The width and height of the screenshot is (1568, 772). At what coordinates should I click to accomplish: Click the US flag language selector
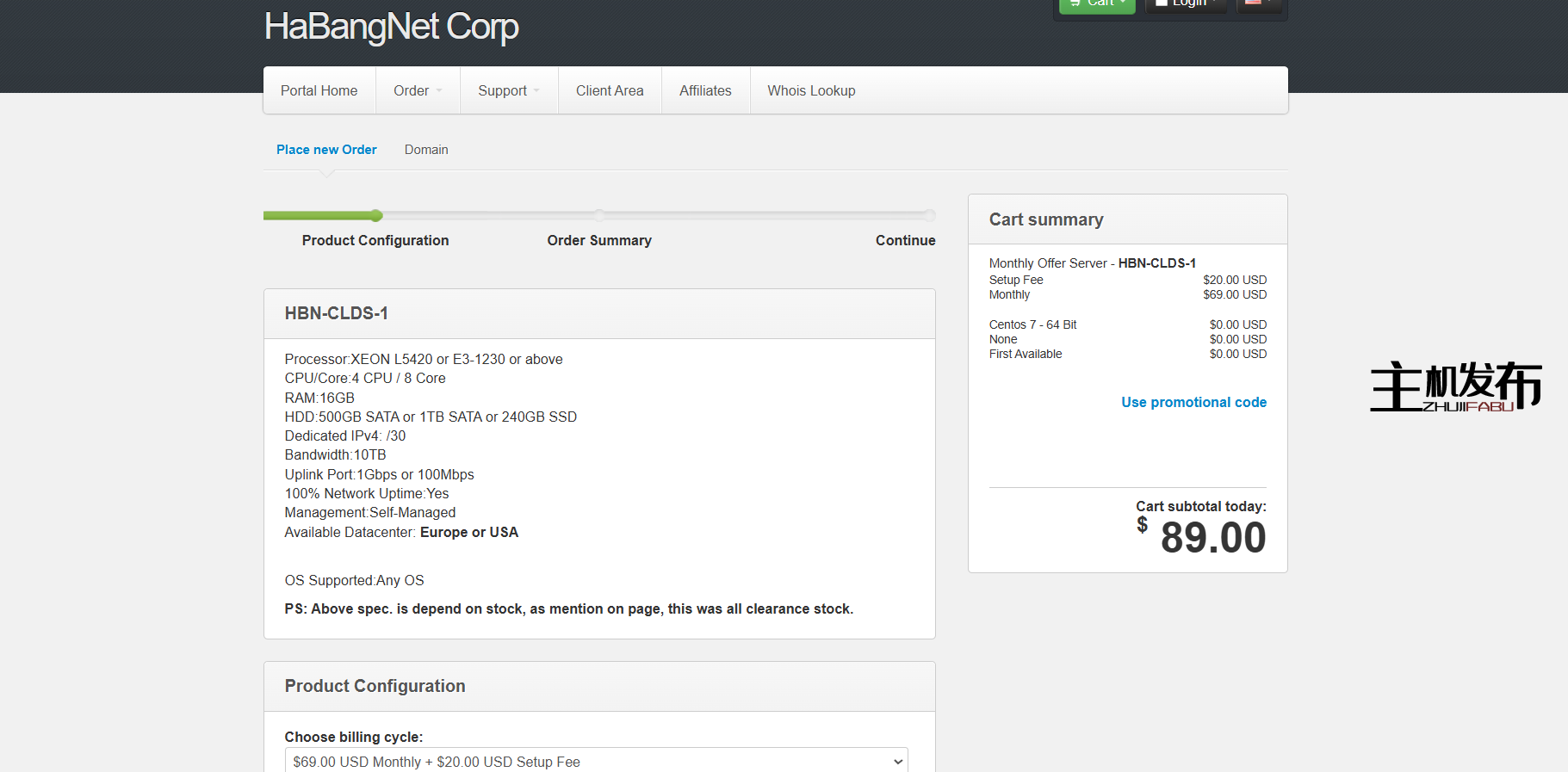pyautogui.click(x=1257, y=4)
